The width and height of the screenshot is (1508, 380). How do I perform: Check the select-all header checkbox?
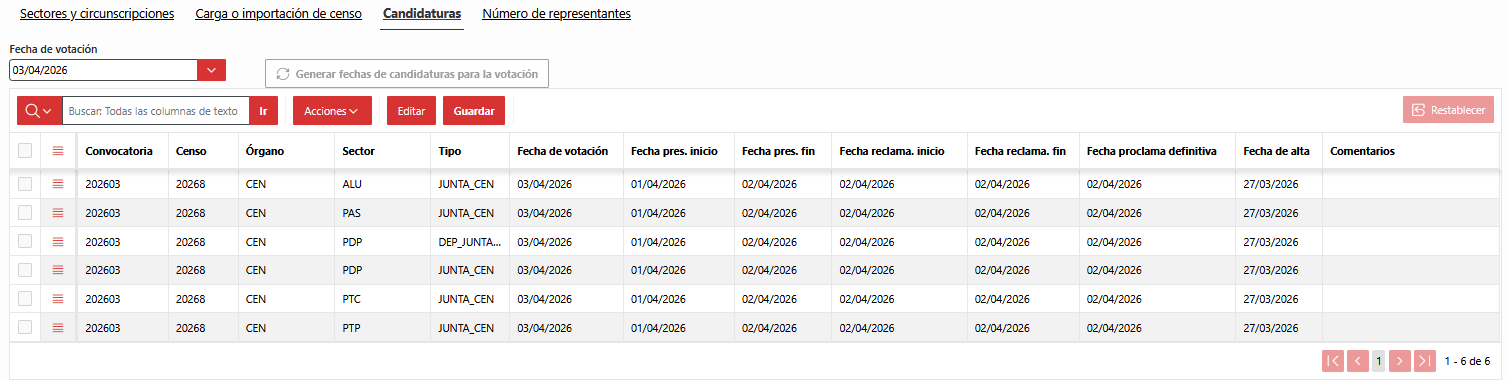point(25,151)
